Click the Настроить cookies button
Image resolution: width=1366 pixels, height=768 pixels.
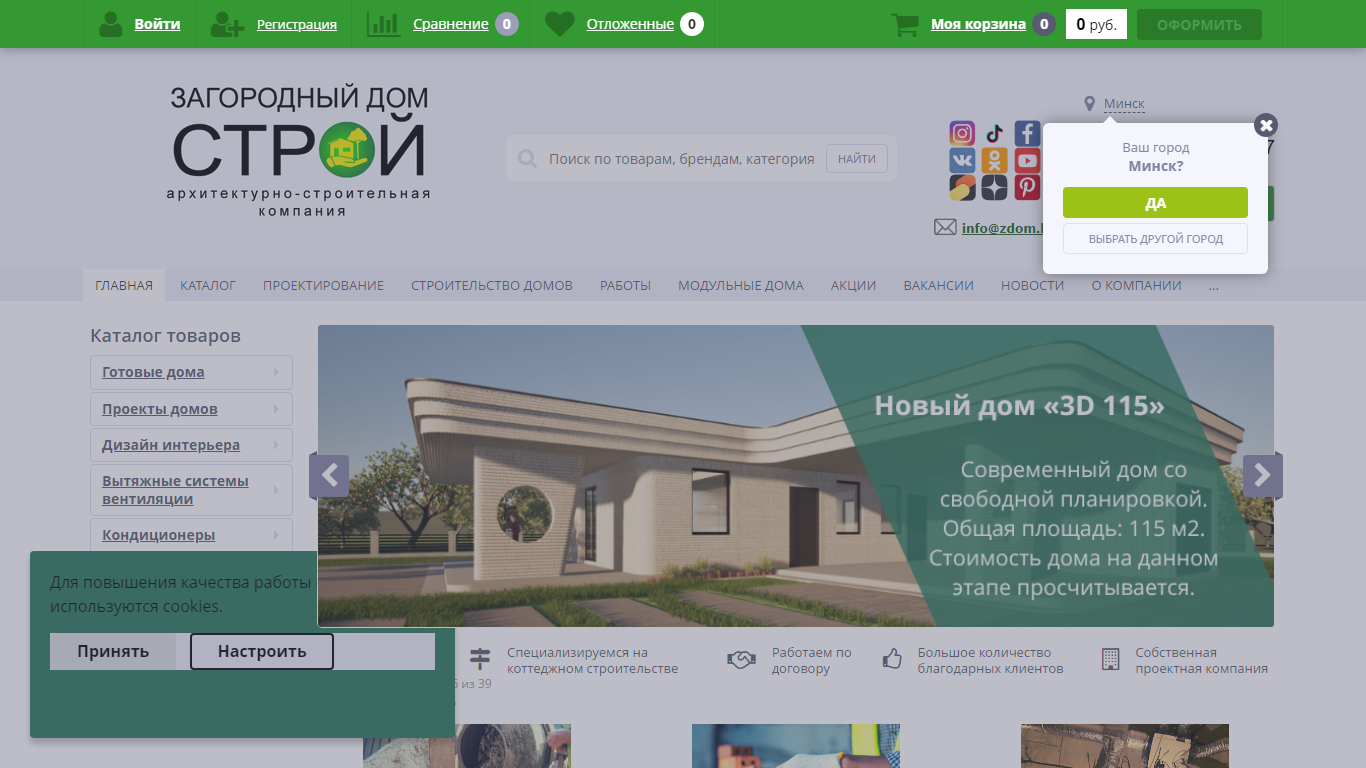(262, 651)
